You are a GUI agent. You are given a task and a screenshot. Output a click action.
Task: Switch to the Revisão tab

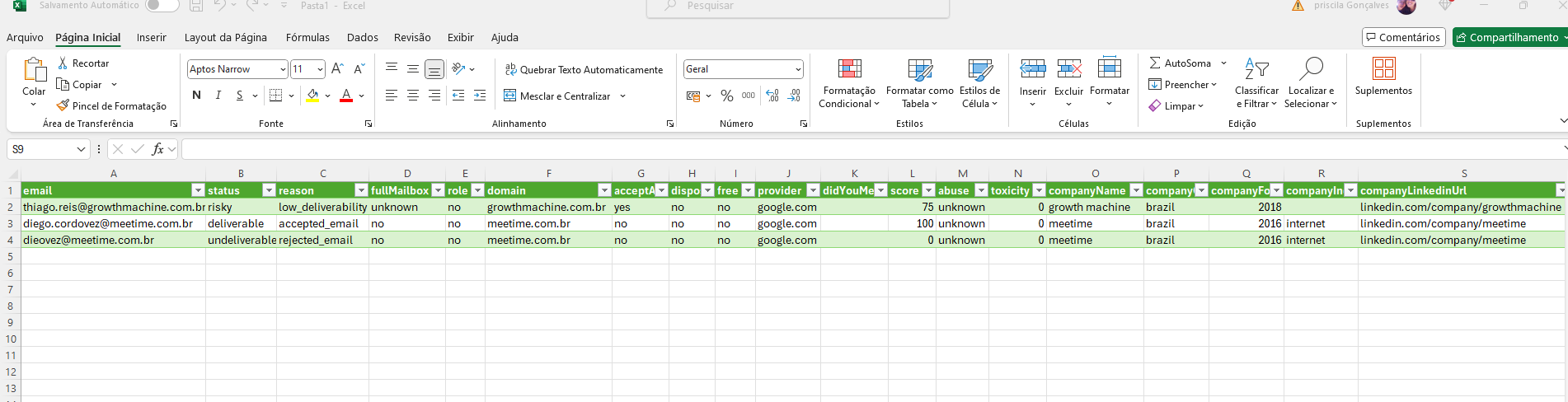[412, 37]
